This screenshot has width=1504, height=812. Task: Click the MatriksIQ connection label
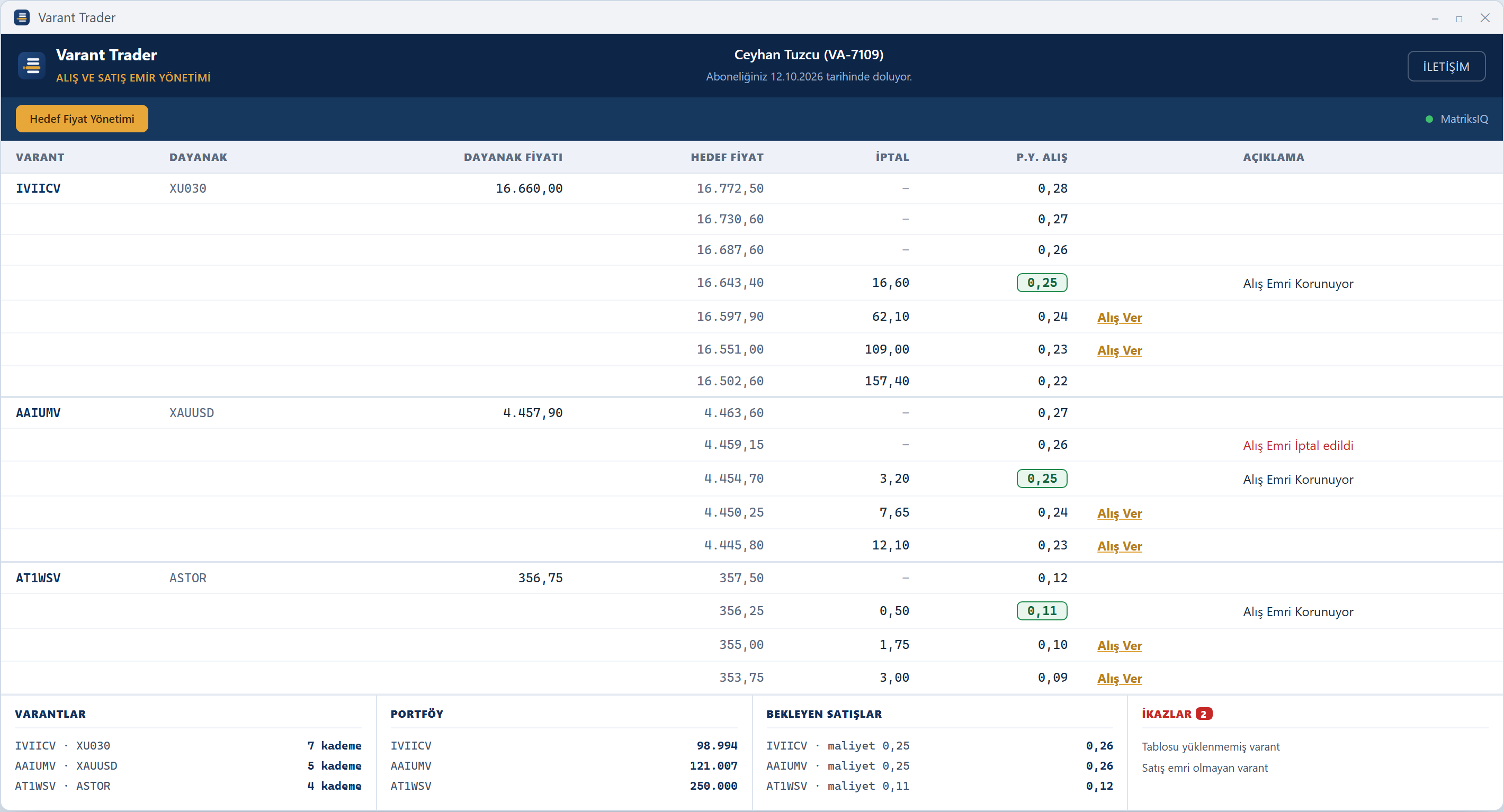[x=1464, y=119]
